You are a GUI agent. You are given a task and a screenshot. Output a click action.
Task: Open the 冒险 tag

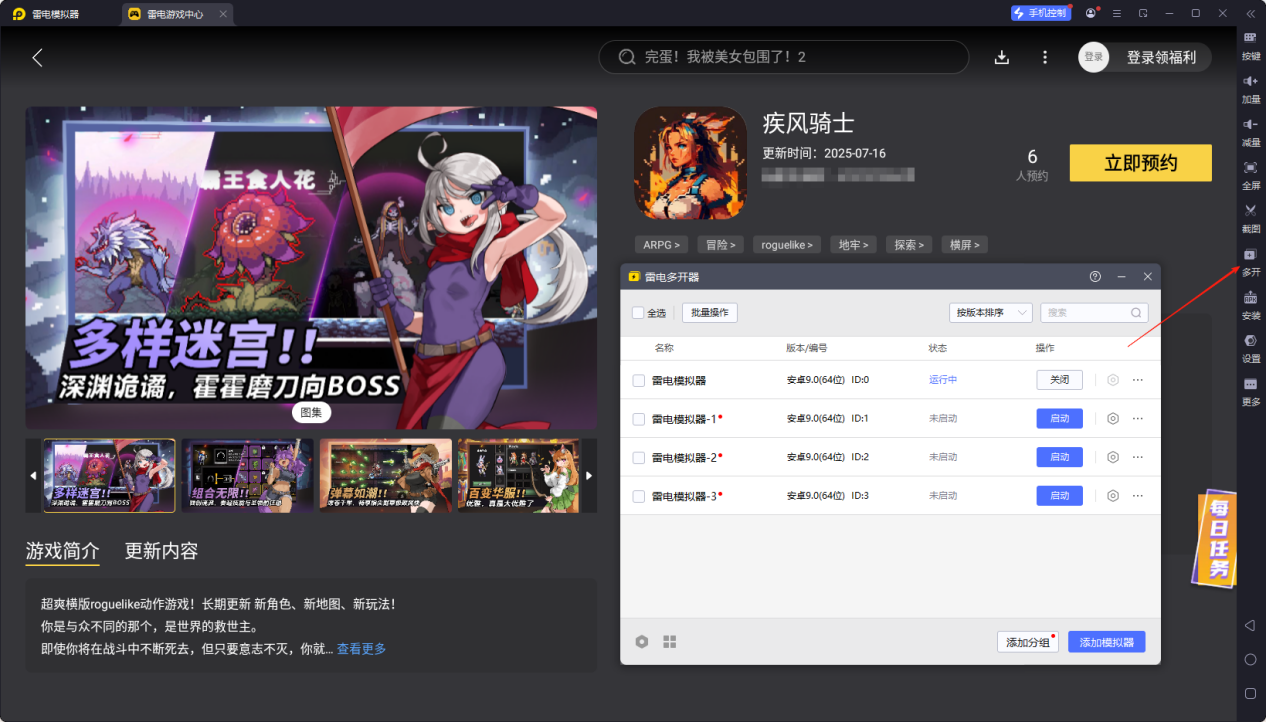720,244
